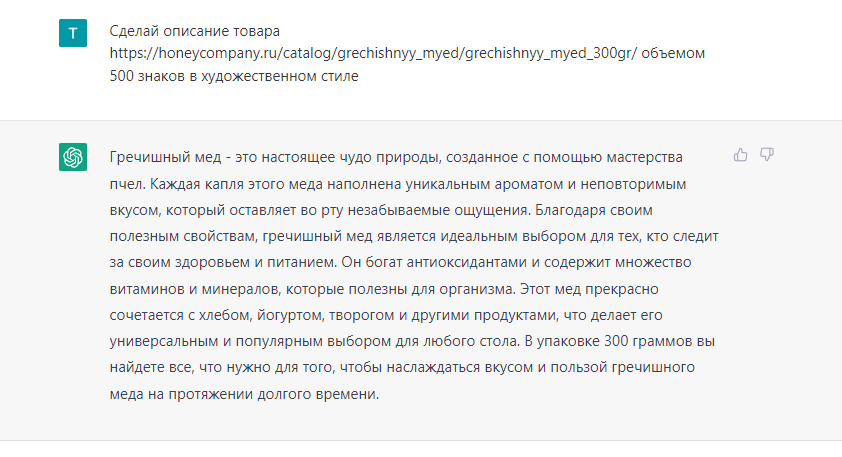Dislike the response with the thumbs down icon
The height and width of the screenshot is (457, 842).
pyautogui.click(x=767, y=155)
